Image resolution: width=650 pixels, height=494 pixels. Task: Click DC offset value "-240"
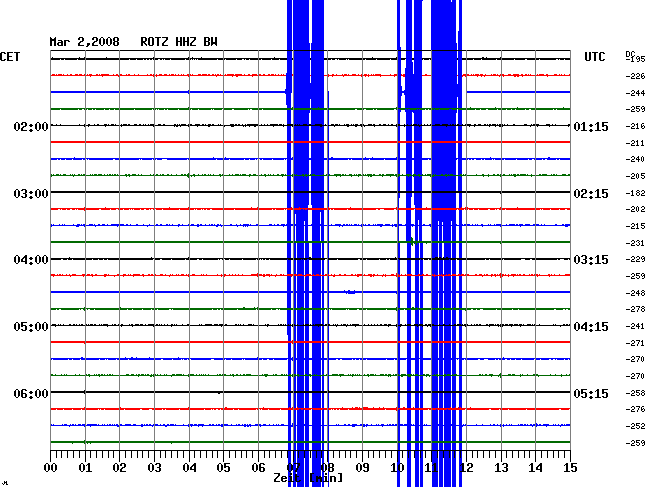click(x=635, y=159)
